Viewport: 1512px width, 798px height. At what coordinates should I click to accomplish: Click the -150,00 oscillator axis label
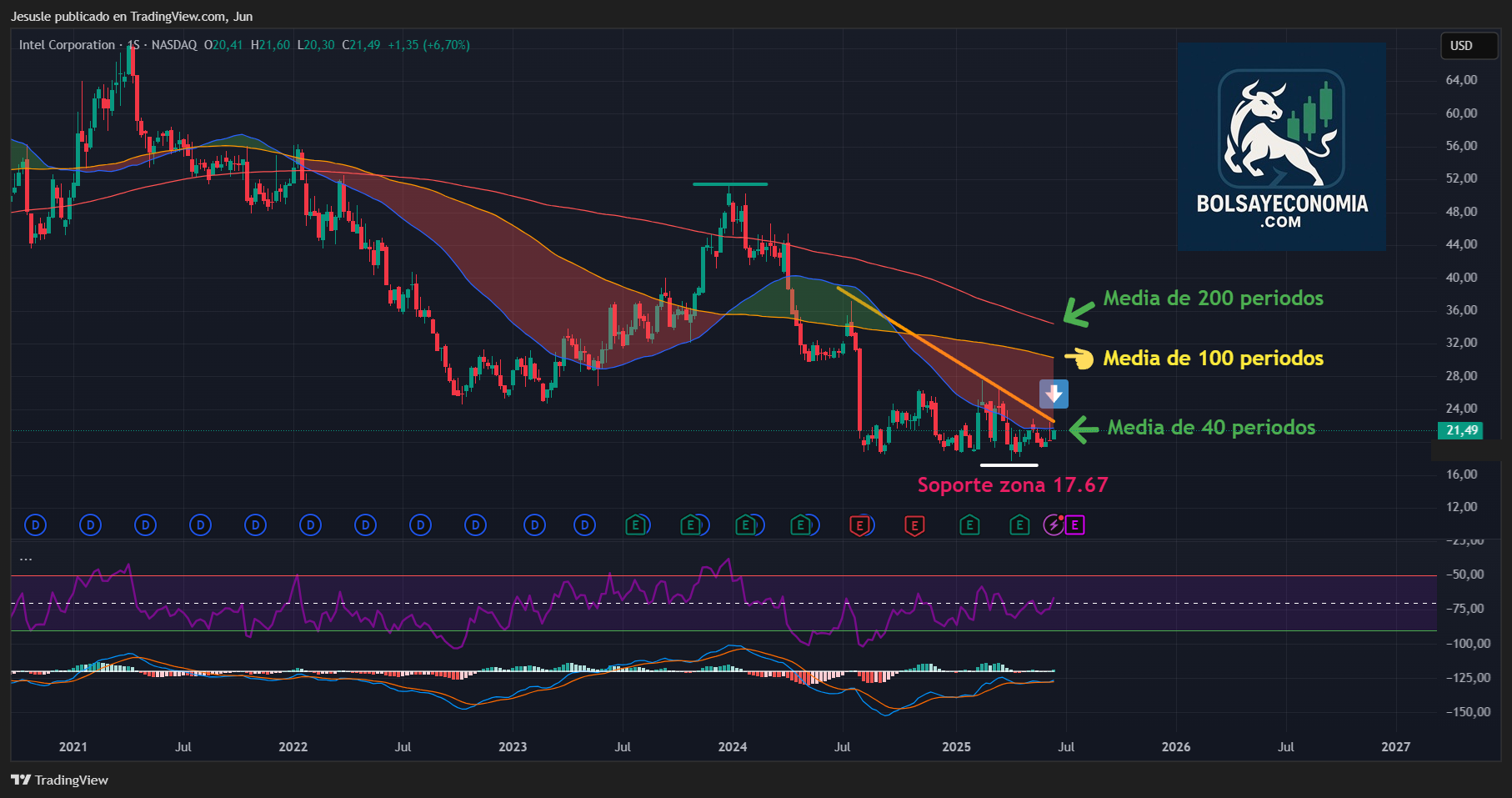[x=1468, y=712]
